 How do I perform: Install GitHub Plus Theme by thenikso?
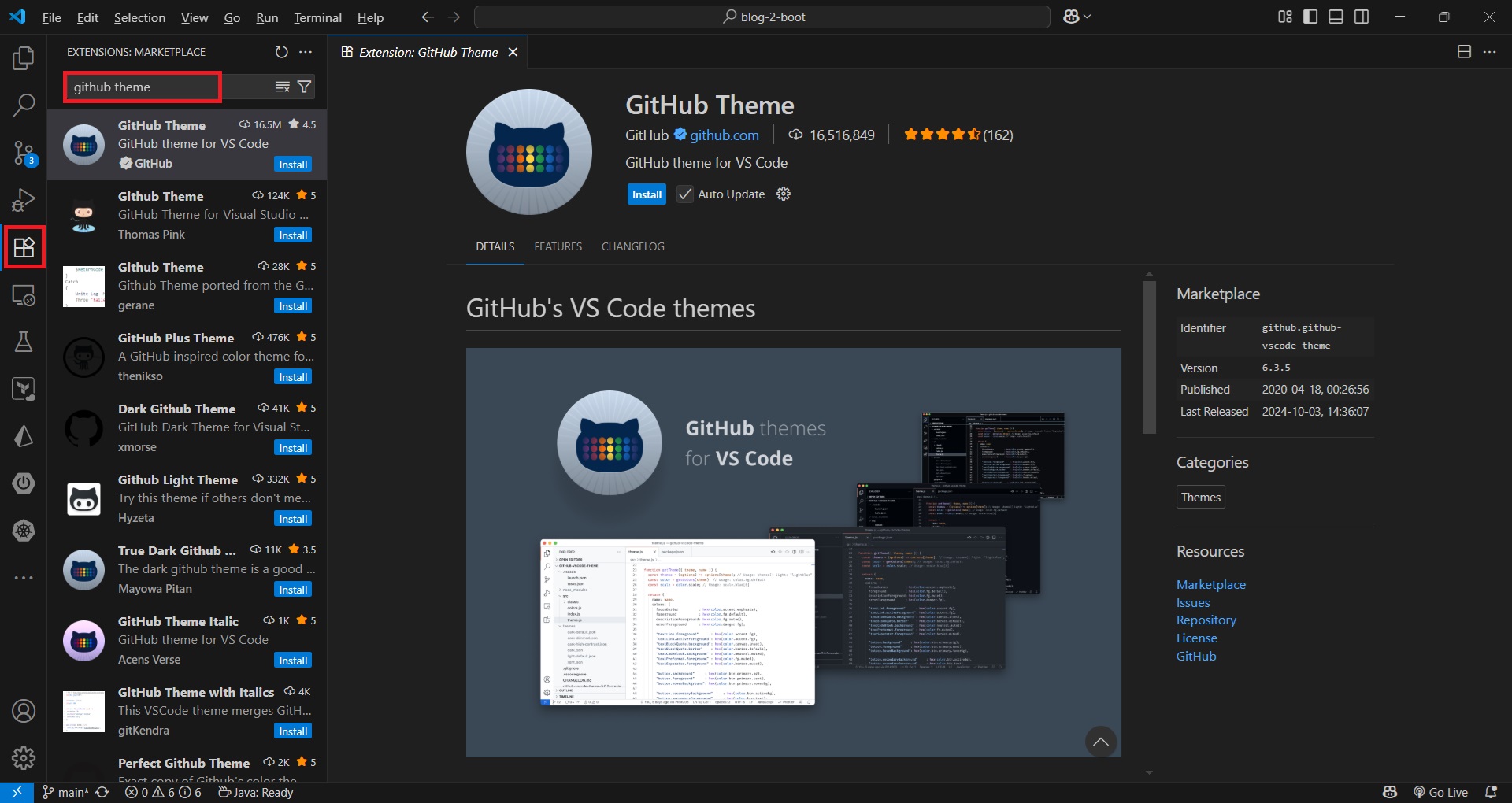pyautogui.click(x=293, y=377)
